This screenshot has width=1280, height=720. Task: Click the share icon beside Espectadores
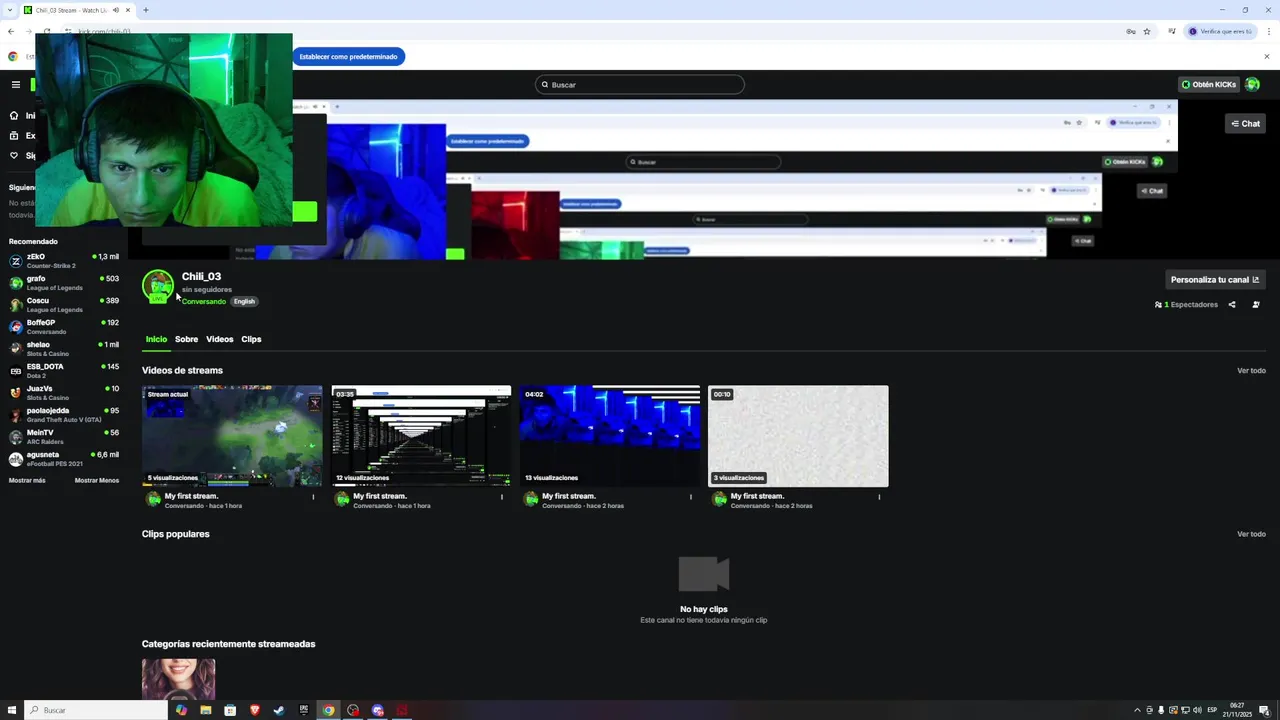pos(1232,305)
